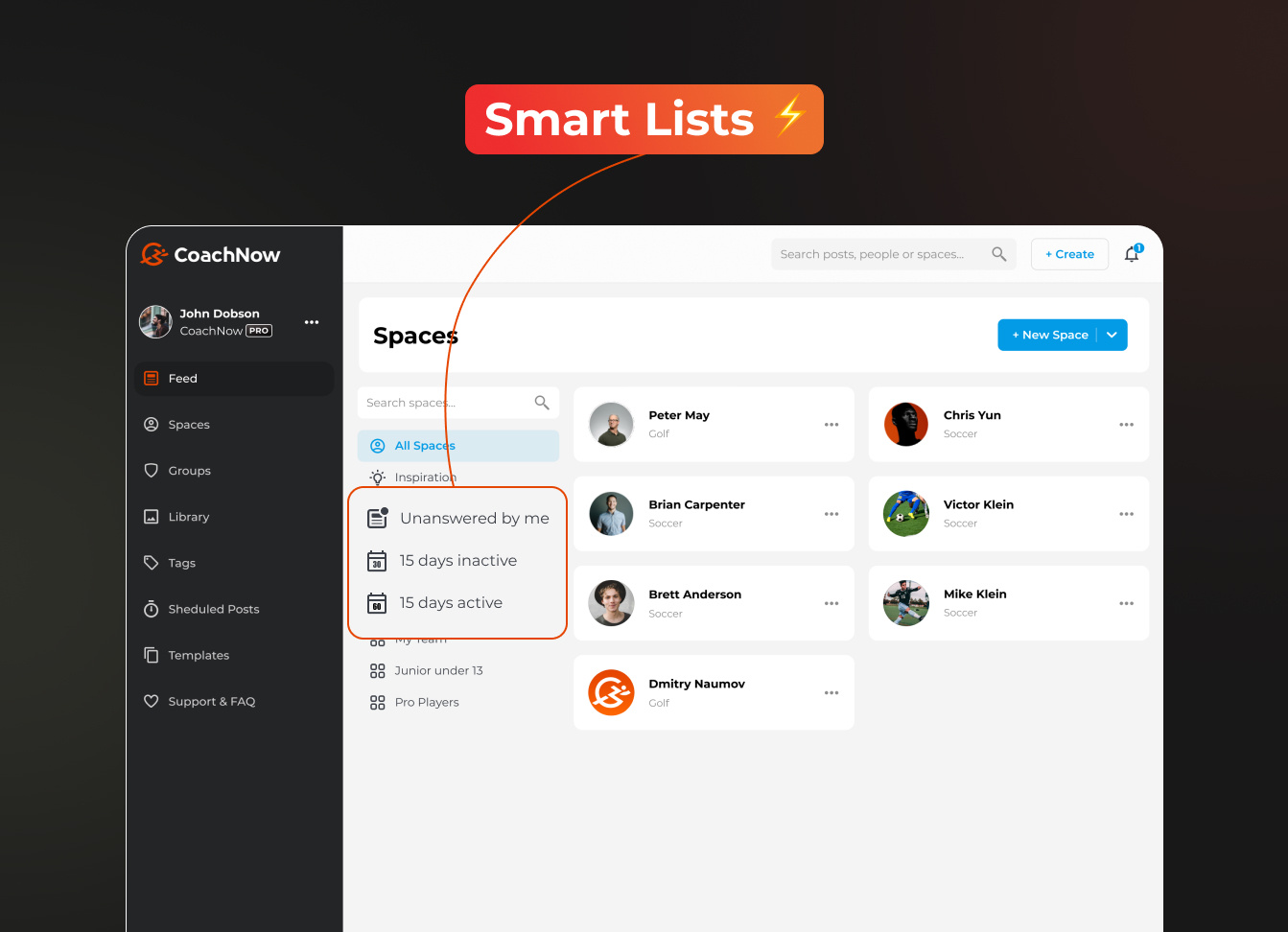
Task: Open John Dobson's profile options menu
Action: pos(312,322)
